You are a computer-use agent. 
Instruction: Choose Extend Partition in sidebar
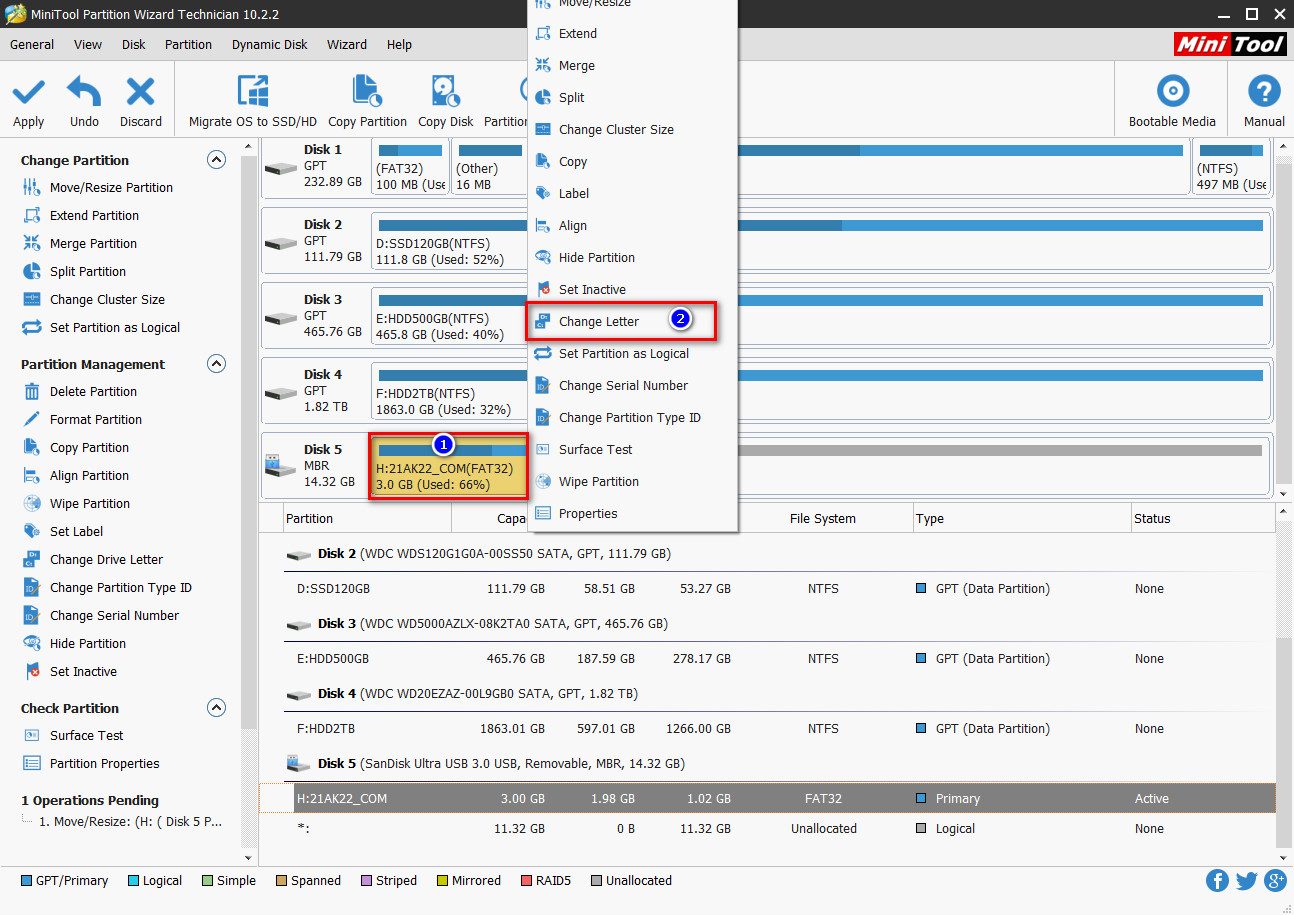pos(94,215)
